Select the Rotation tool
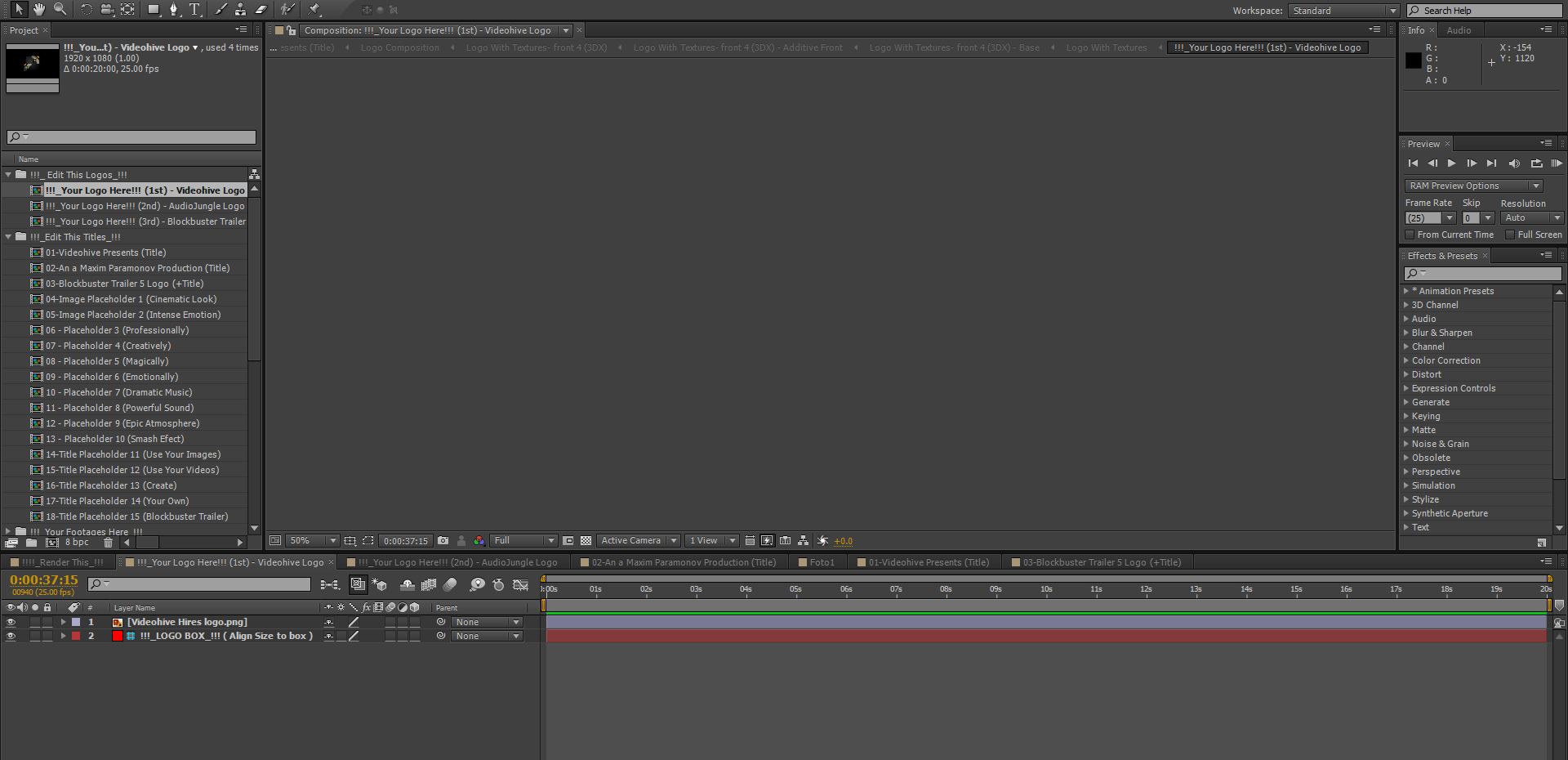1568x760 pixels. coord(87,9)
